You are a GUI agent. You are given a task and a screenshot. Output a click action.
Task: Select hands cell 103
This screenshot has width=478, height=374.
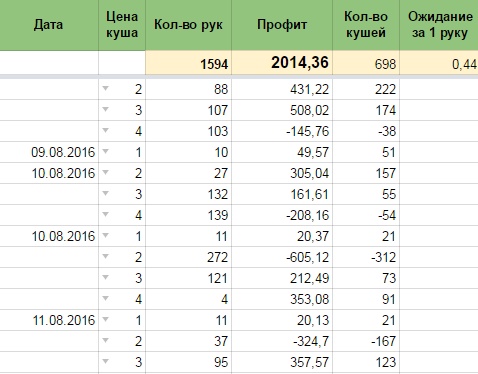click(188, 131)
